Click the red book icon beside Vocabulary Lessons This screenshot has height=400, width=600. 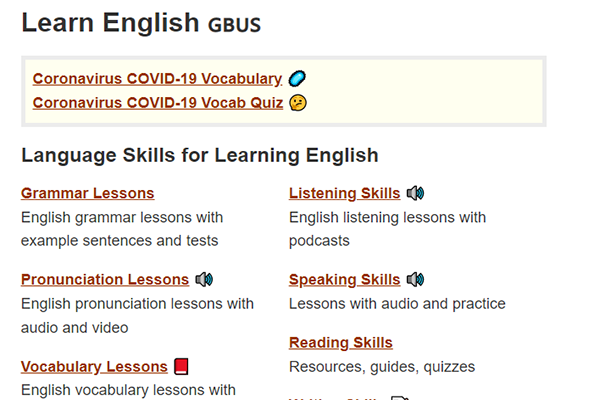pos(181,366)
